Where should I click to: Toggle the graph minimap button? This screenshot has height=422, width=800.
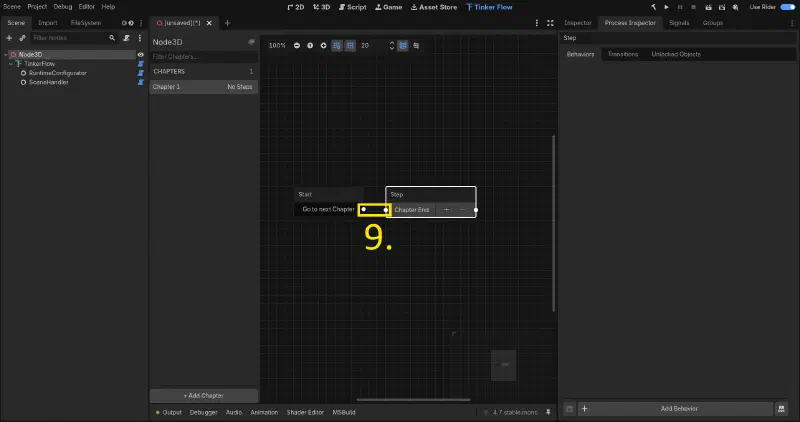(403, 45)
